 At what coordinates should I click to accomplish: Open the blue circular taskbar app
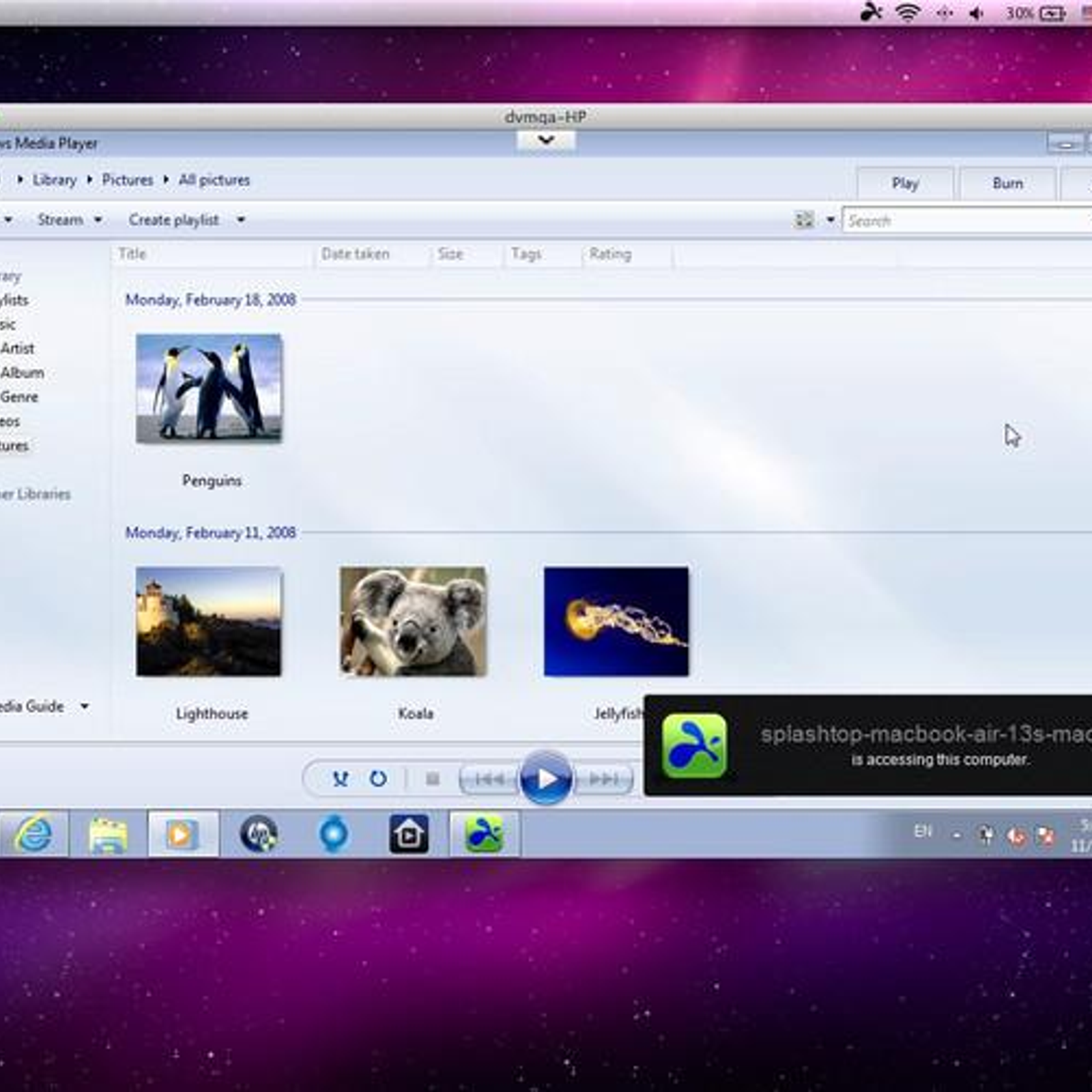point(333,834)
